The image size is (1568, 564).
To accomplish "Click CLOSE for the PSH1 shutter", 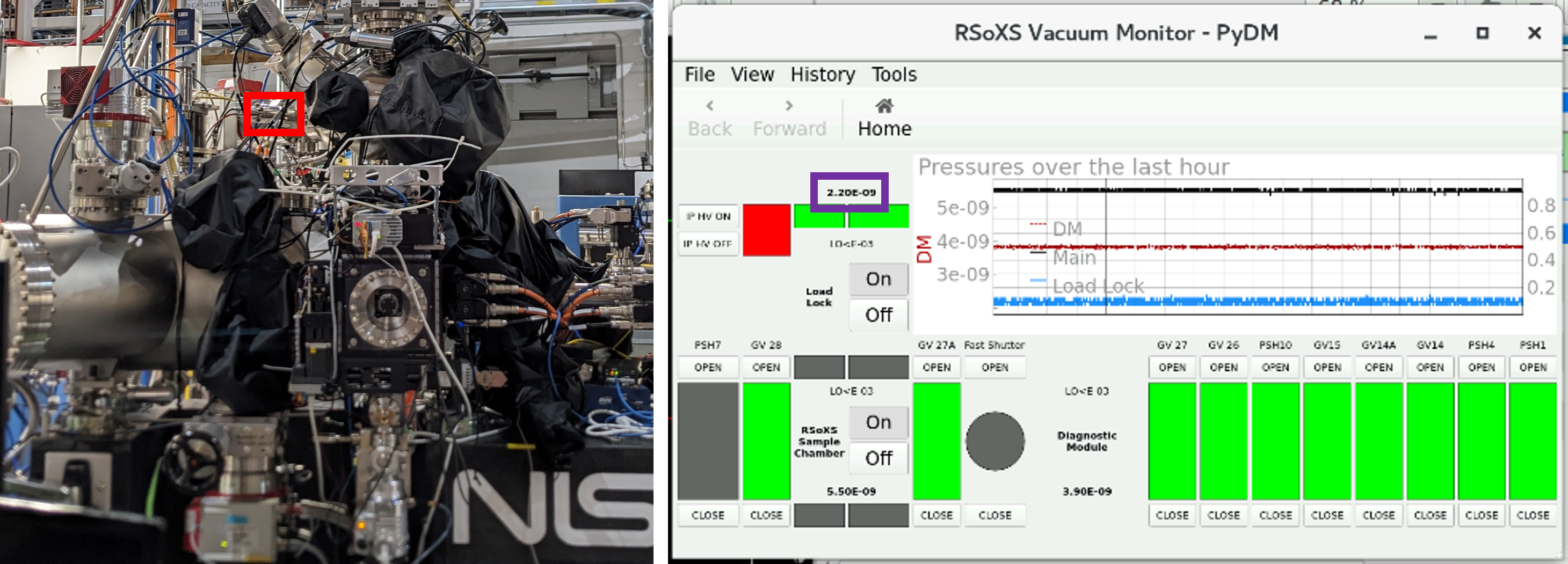I will tap(1533, 515).
